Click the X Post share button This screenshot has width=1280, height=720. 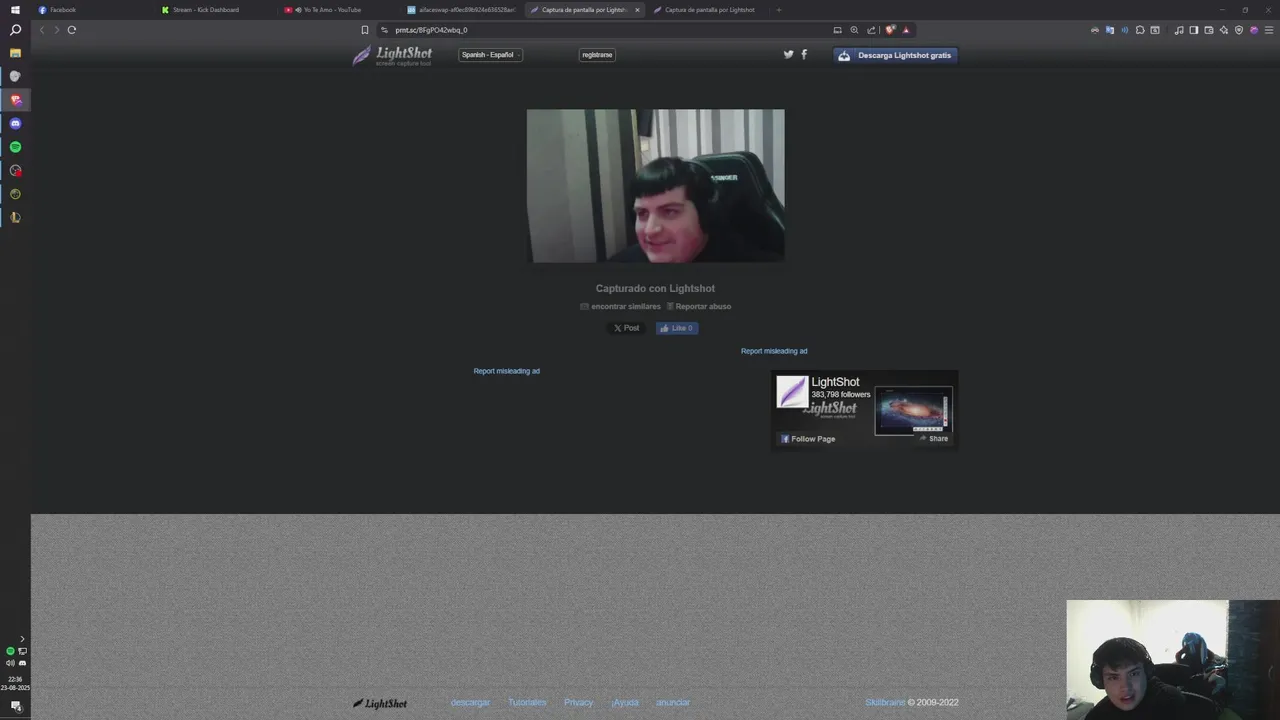626,328
